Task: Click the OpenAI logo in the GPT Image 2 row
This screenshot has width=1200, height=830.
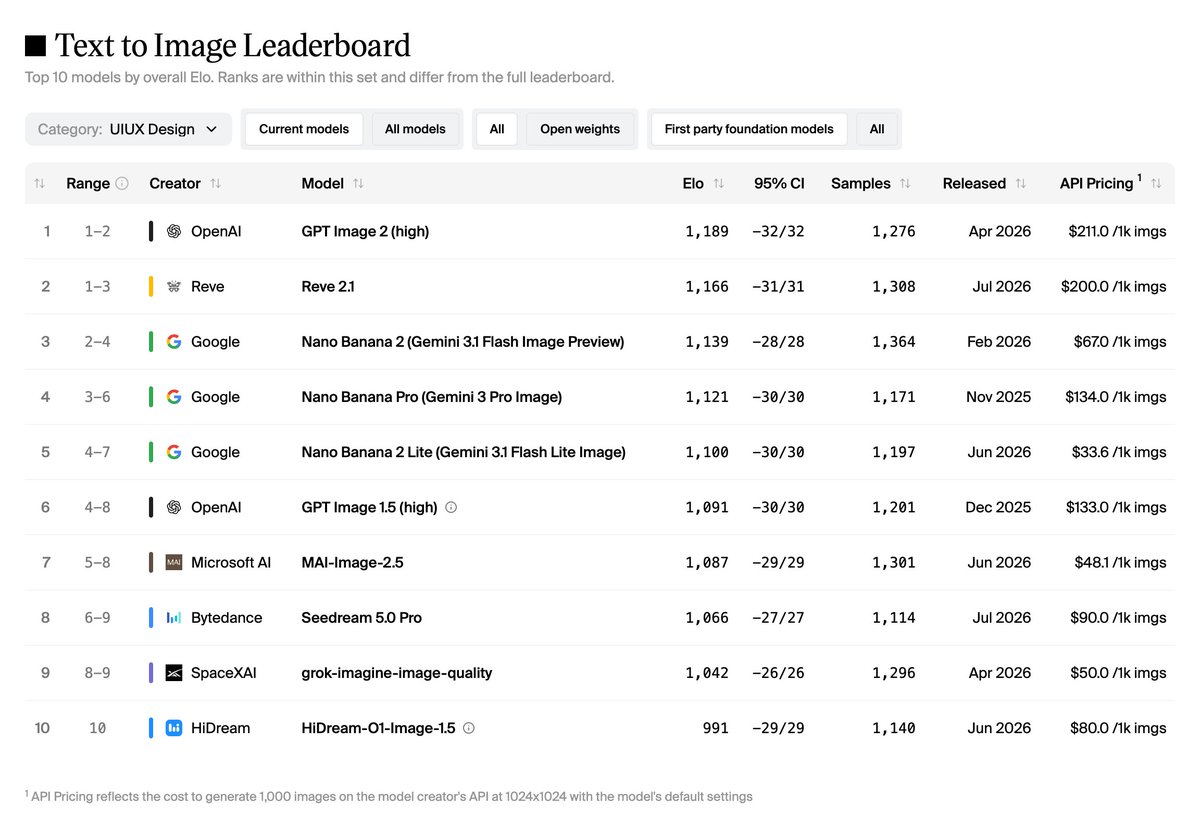Action: pos(174,231)
